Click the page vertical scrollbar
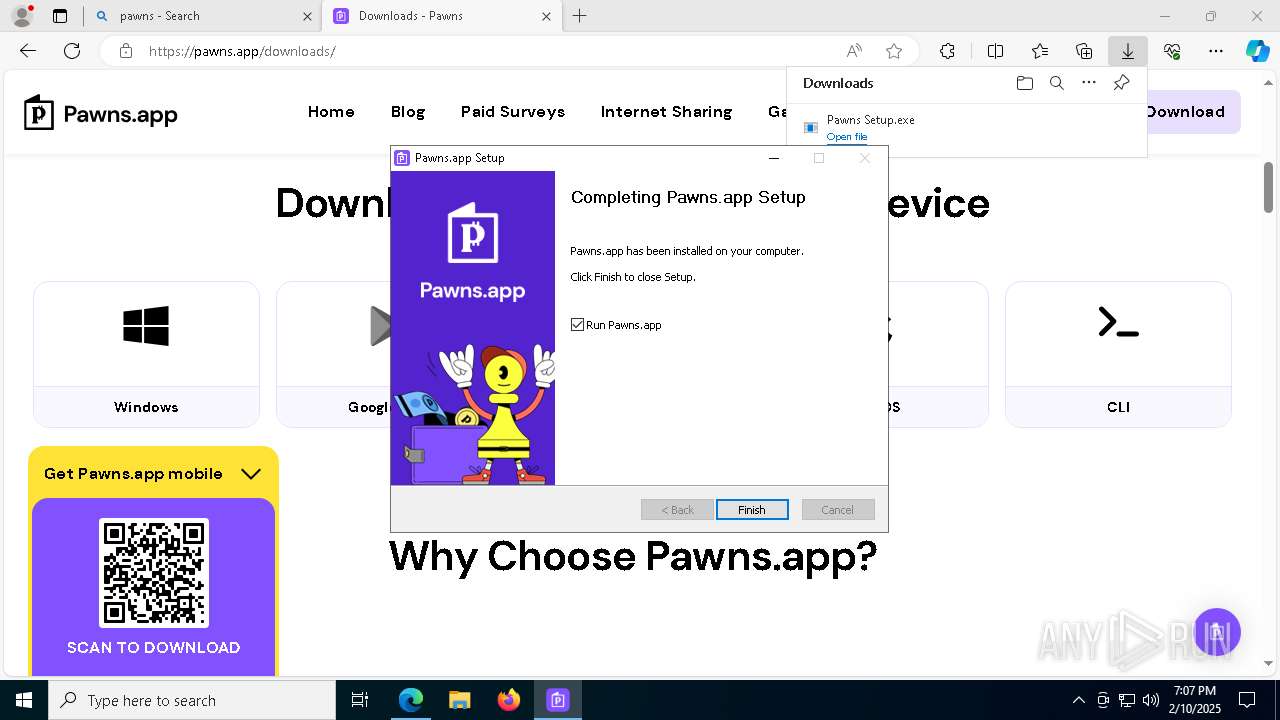 (x=1268, y=187)
